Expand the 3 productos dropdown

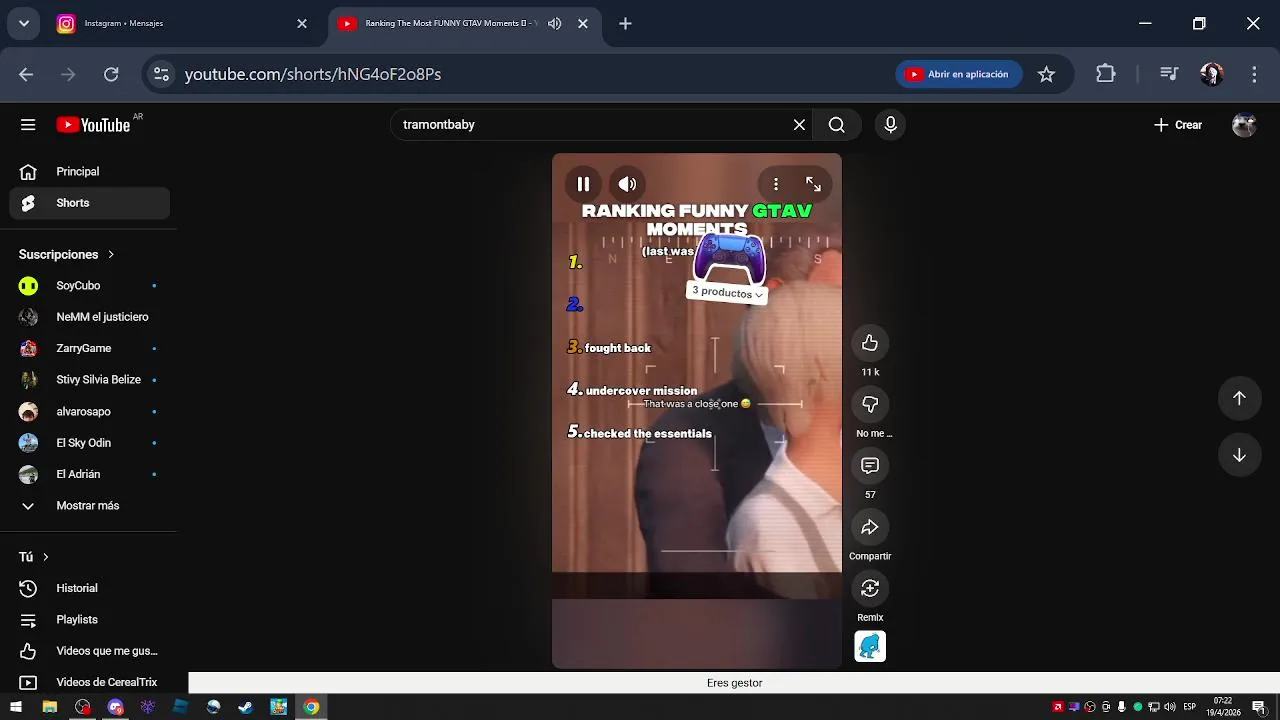pyautogui.click(x=727, y=293)
